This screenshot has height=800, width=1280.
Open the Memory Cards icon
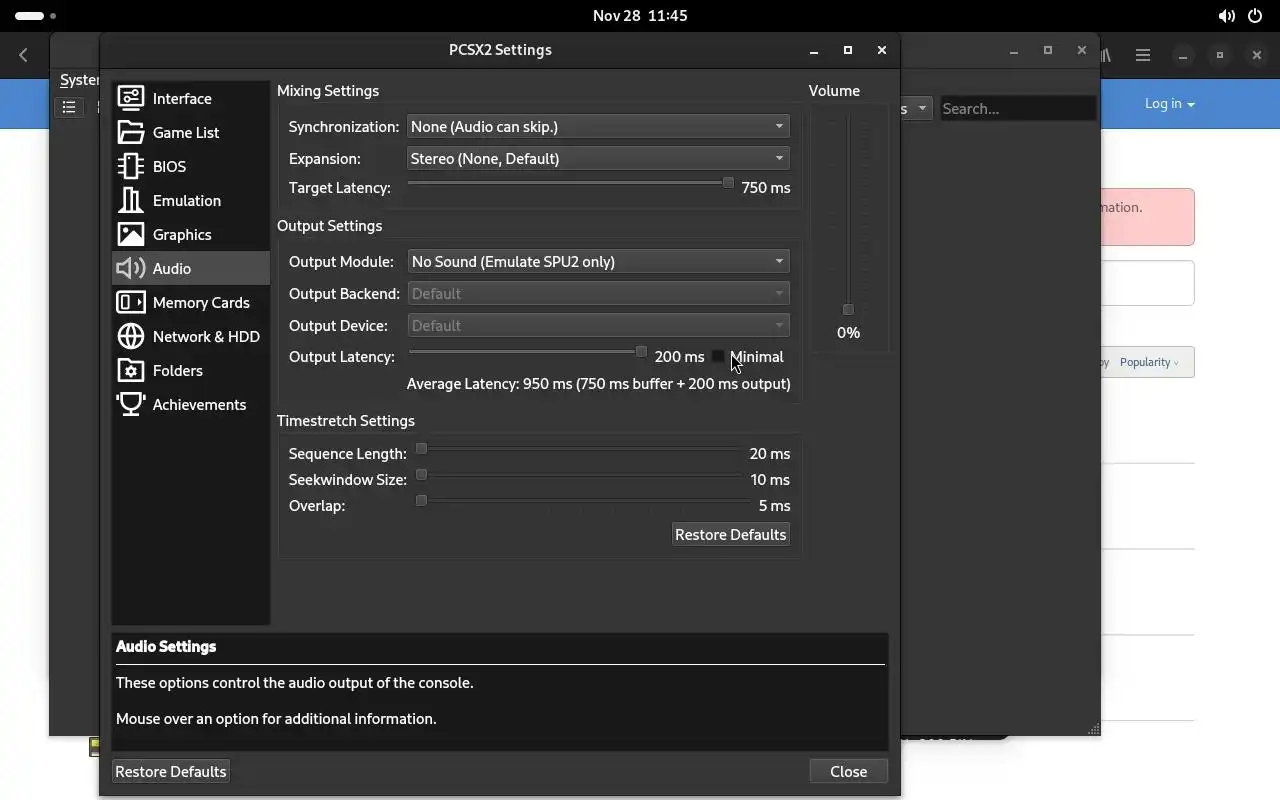pyautogui.click(x=131, y=302)
